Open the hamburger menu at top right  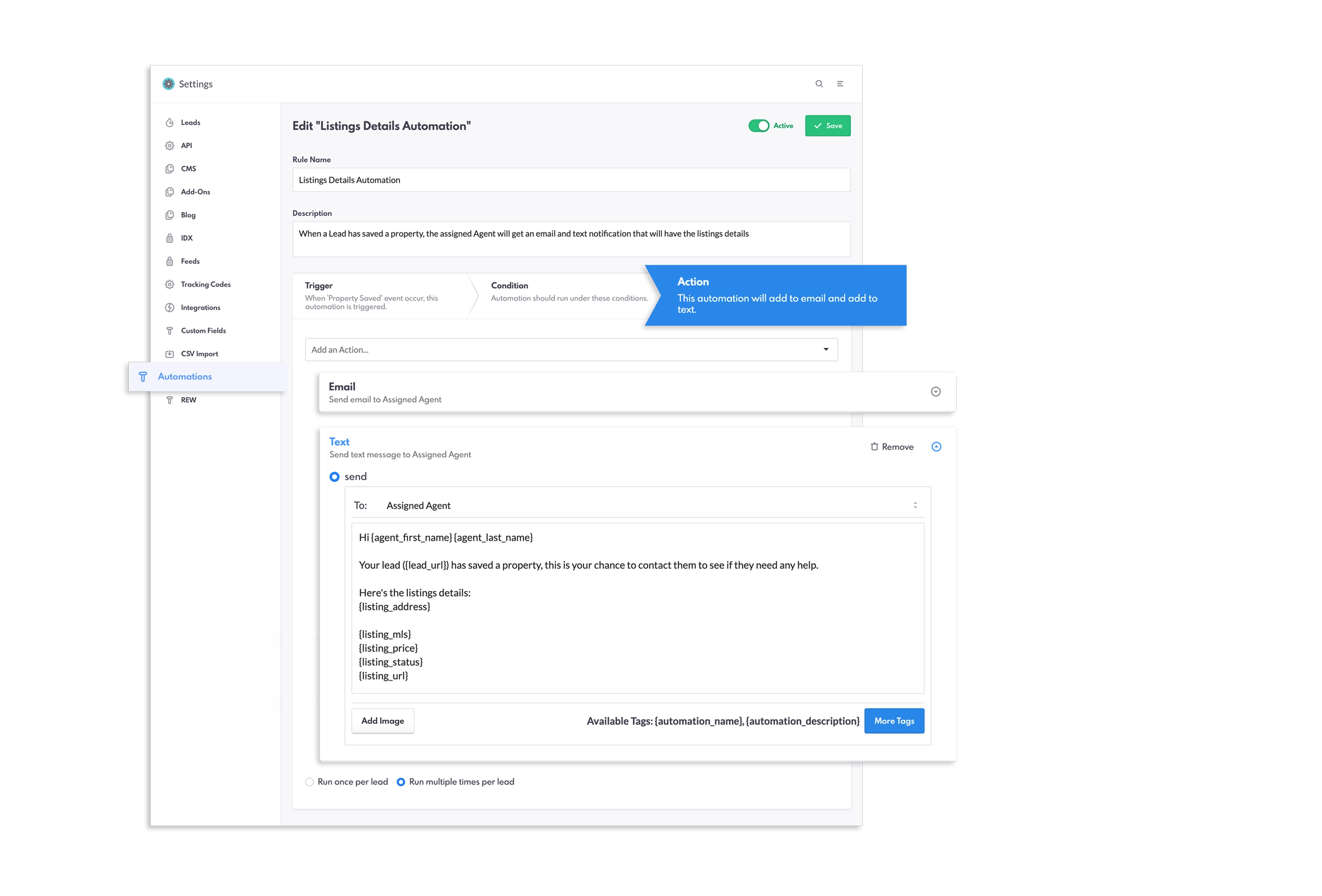pos(841,84)
